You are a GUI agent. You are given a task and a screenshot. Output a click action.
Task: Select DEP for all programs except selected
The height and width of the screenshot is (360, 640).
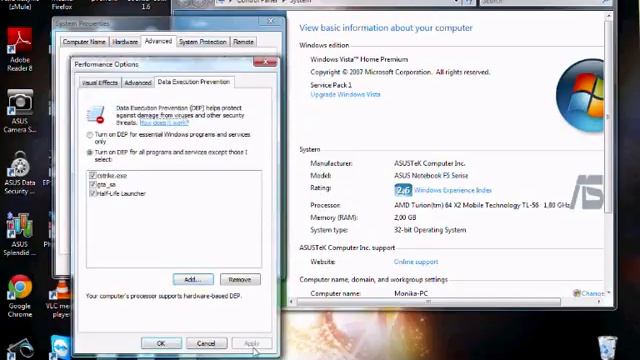[x=90, y=152]
